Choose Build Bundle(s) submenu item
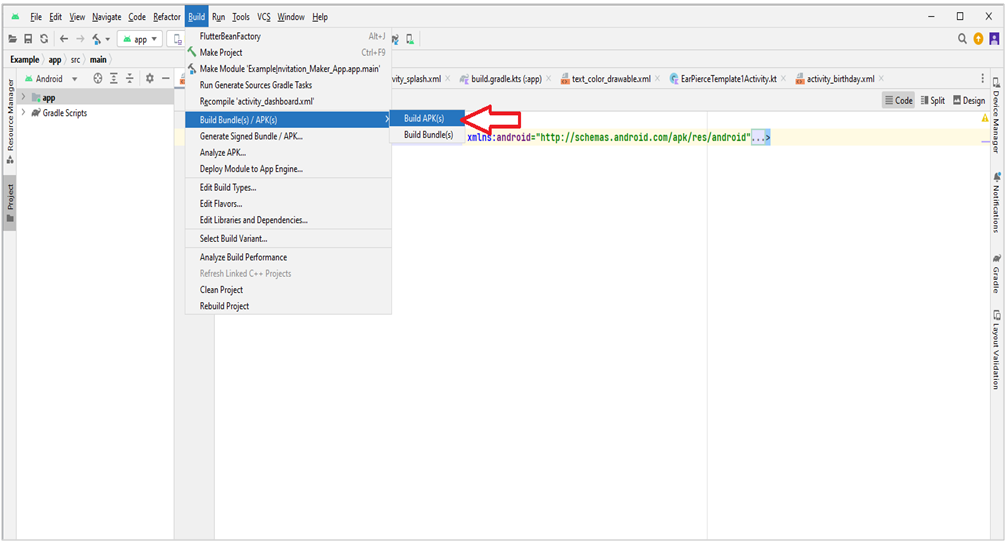Image resolution: width=1007 pixels, height=546 pixels. click(427, 135)
